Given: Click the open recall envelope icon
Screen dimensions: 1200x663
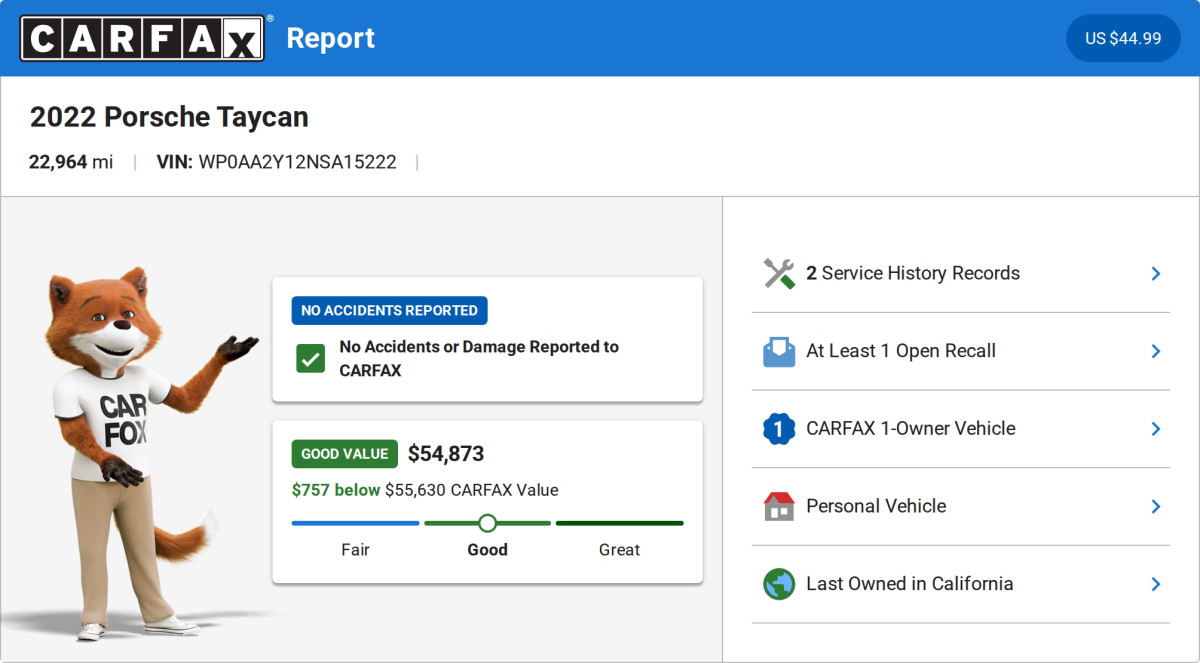Looking at the screenshot, I should click(779, 351).
